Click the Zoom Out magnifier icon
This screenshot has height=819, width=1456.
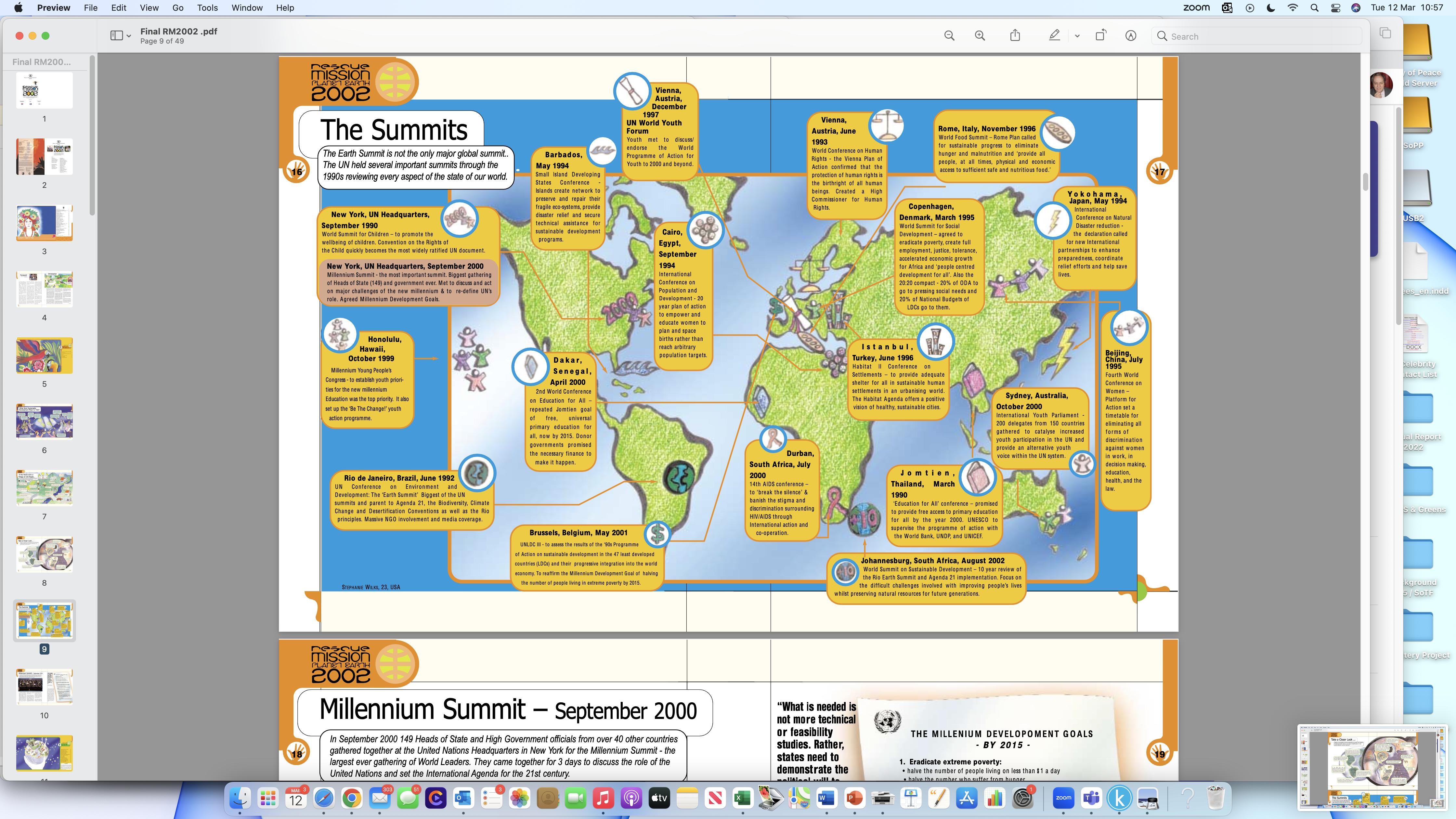tap(949, 36)
